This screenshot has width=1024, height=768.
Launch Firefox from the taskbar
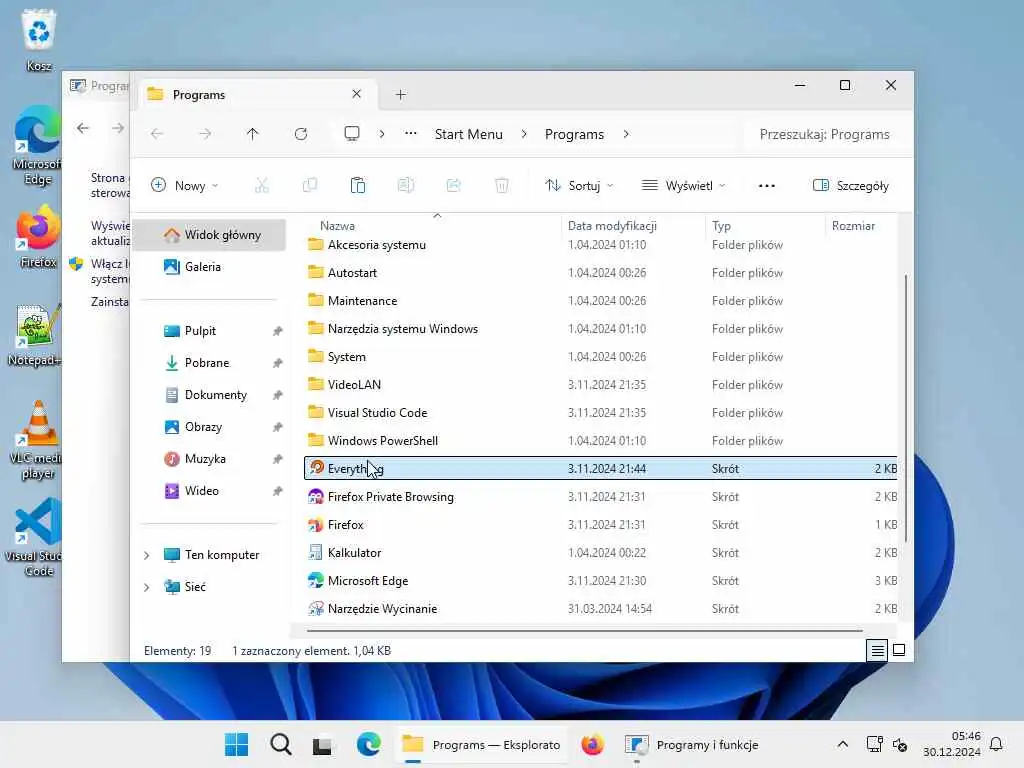[x=592, y=744]
